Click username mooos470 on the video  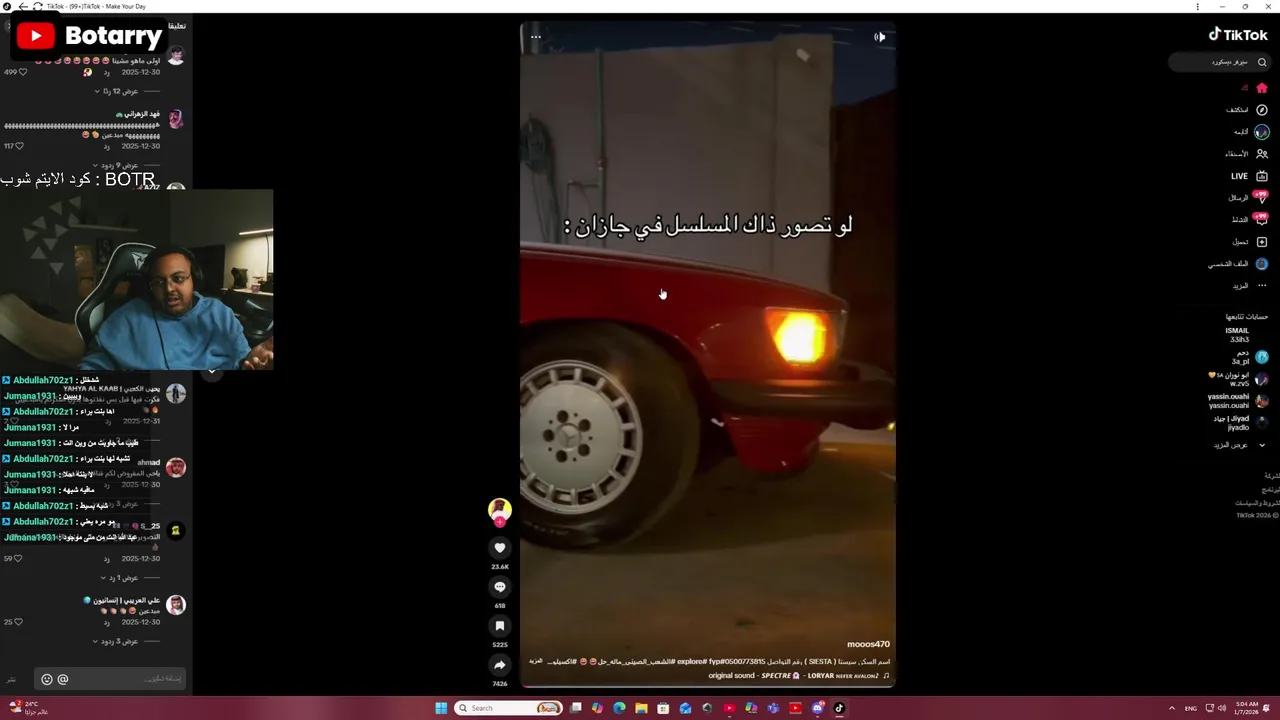868,644
